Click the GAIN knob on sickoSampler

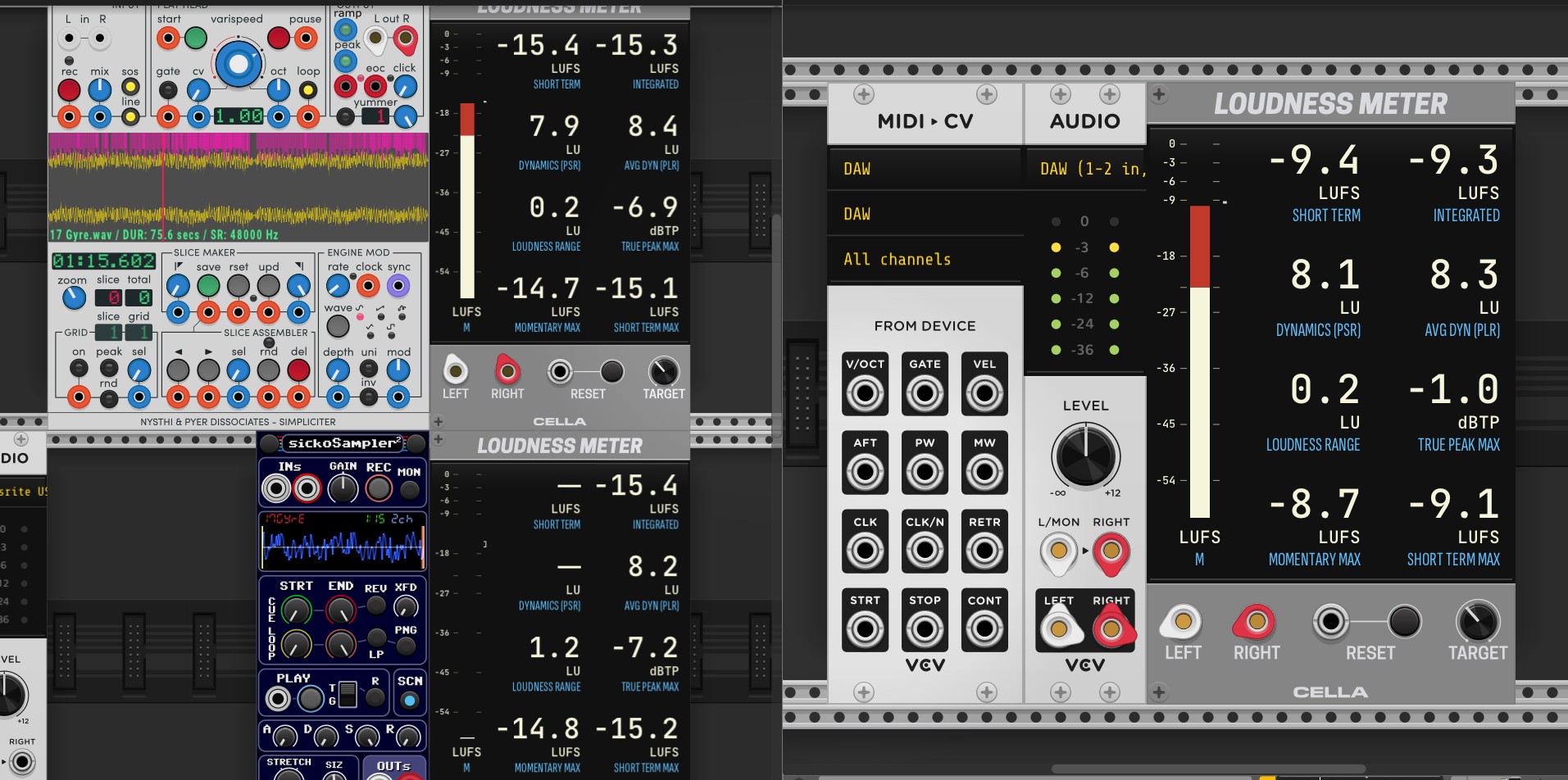[343, 489]
